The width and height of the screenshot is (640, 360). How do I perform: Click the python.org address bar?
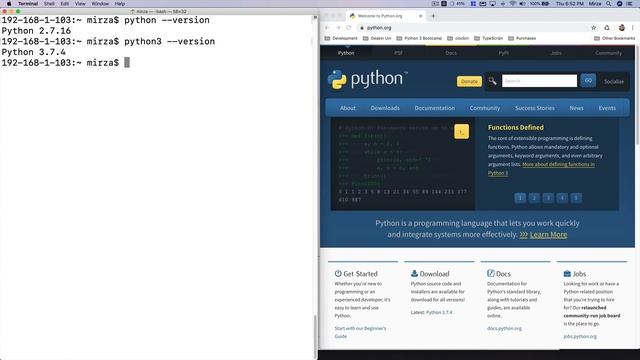point(473,28)
